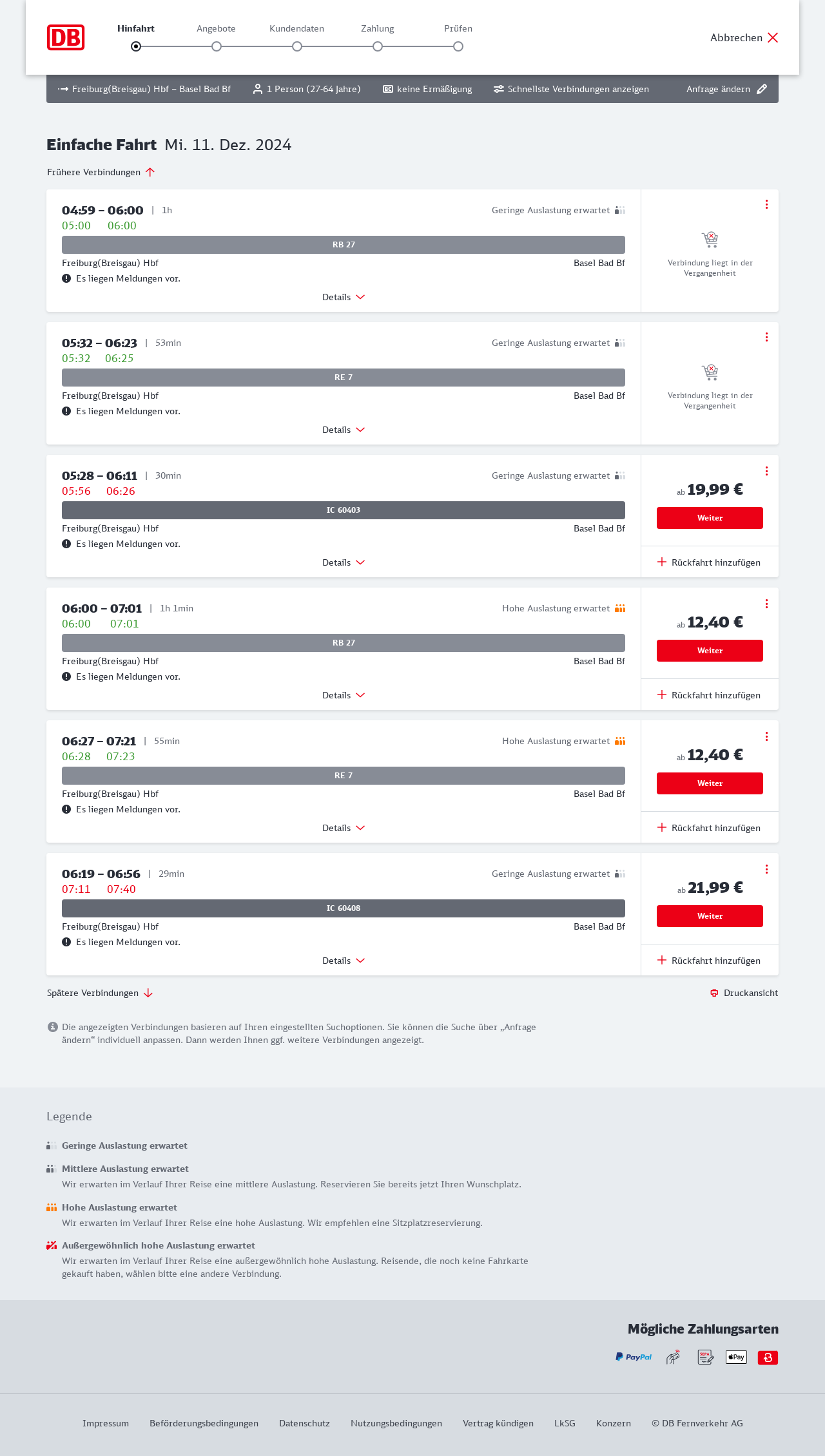Viewport: 825px width, 1456px height.
Task: Open the three-dot menu for IC 60403
Action: click(x=766, y=471)
